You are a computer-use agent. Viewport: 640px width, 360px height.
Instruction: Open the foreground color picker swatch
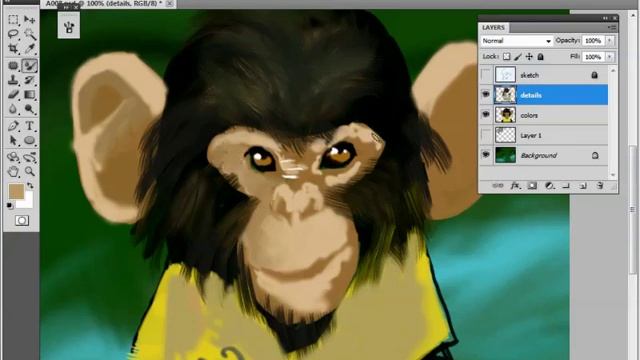pos(16,191)
